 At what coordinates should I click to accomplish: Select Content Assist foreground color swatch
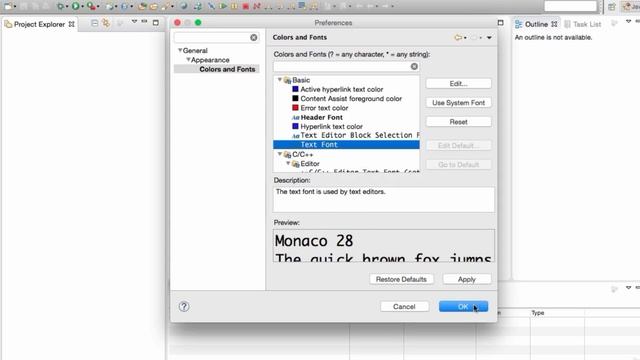(x=295, y=98)
